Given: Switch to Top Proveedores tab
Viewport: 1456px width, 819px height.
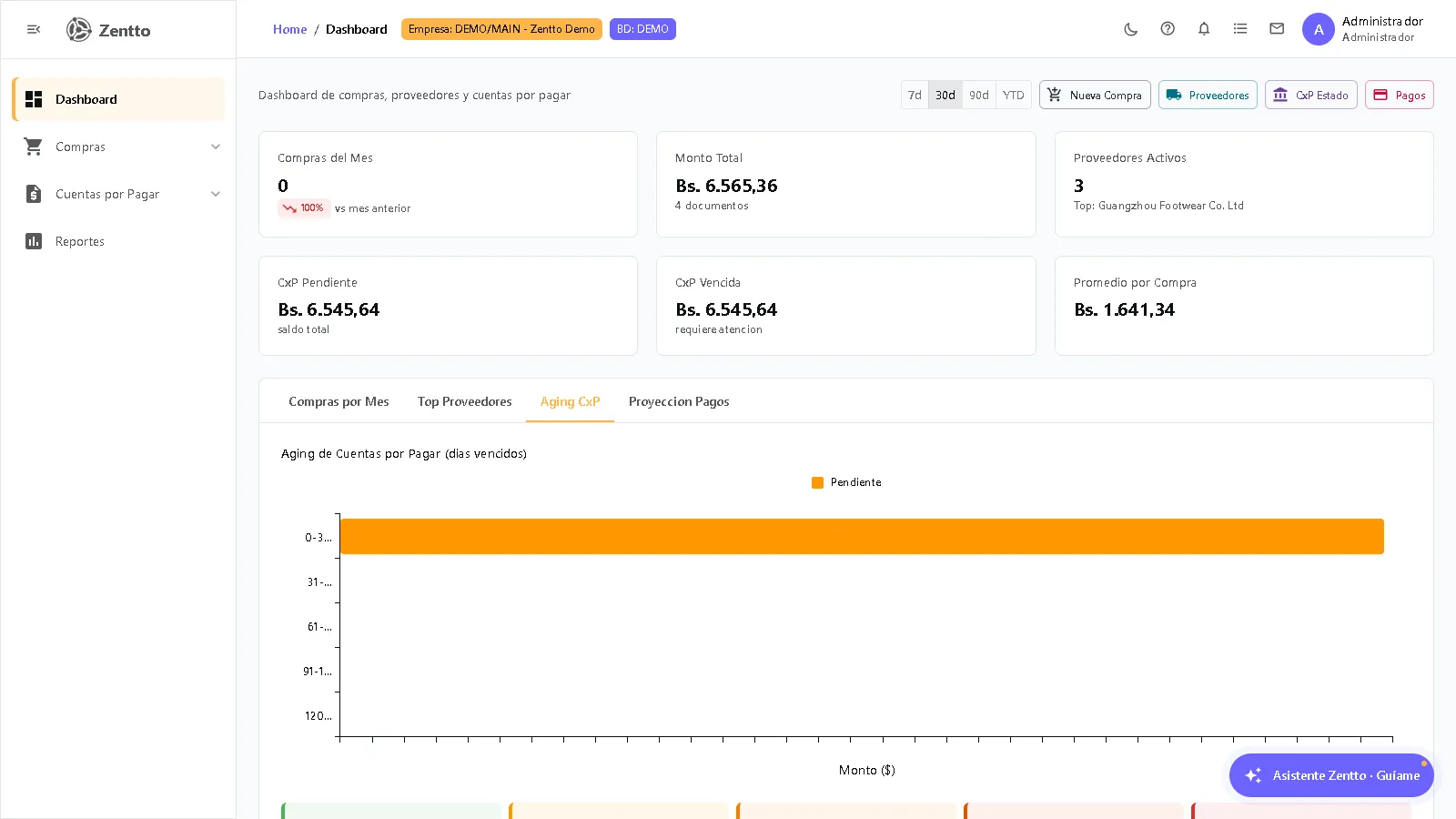Looking at the screenshot, I should (464, 401).
